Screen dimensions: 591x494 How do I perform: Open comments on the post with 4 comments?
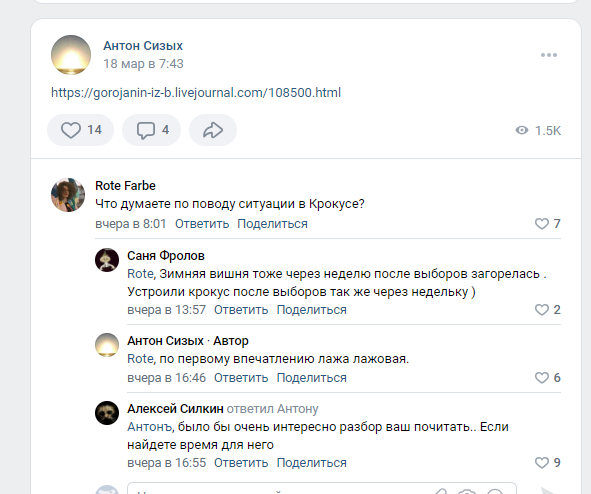[152, 130]
